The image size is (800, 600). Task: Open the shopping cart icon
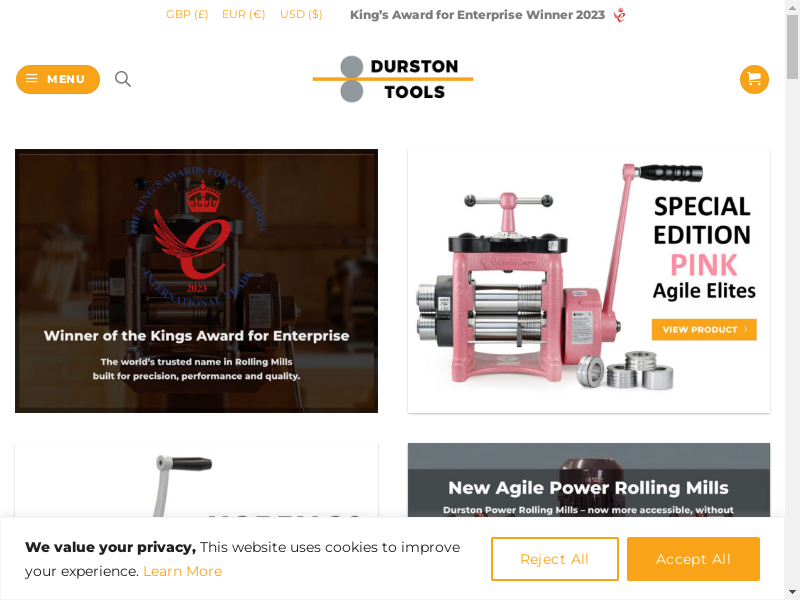point(754,79)
